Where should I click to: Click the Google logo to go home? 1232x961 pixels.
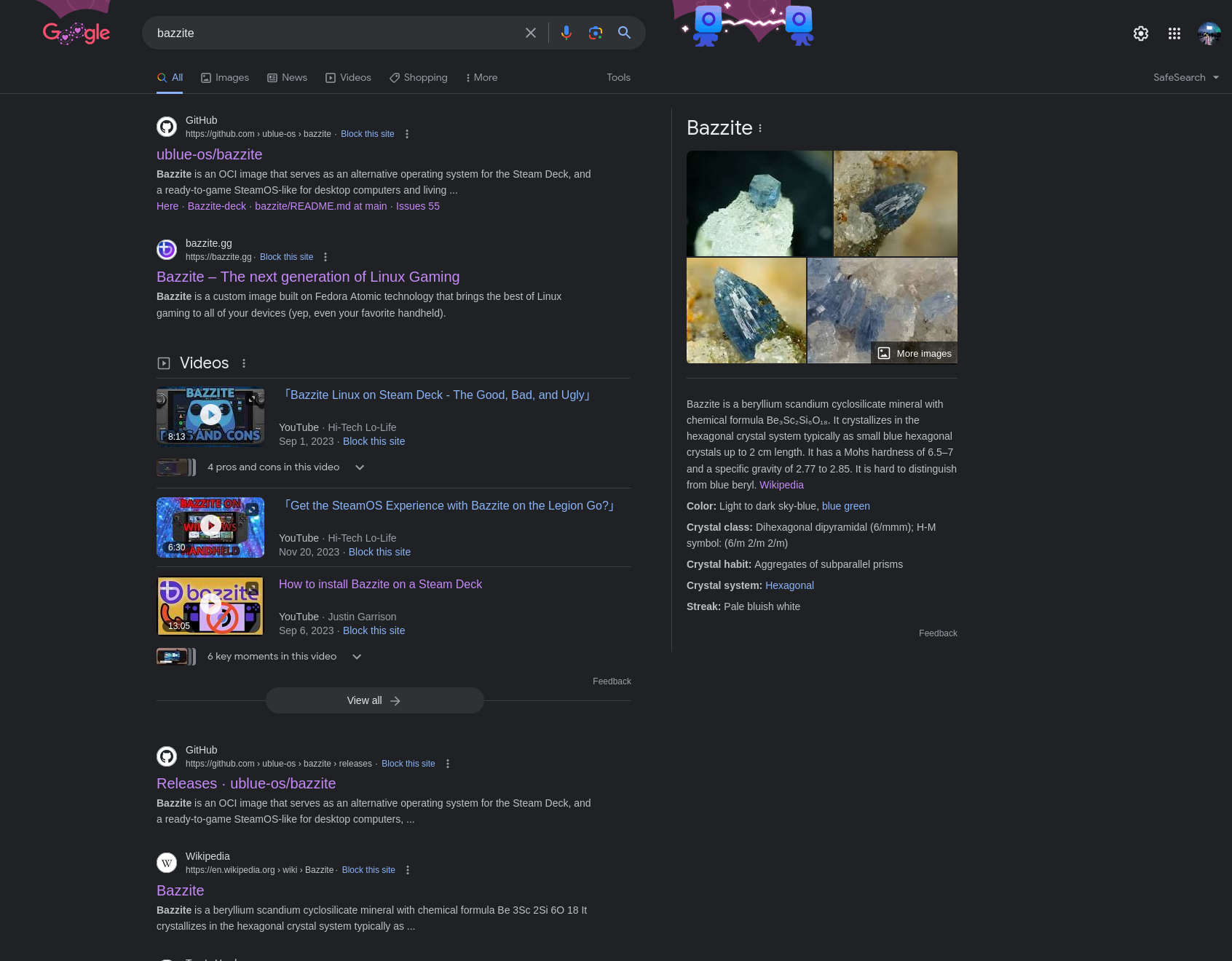[76, 33]
